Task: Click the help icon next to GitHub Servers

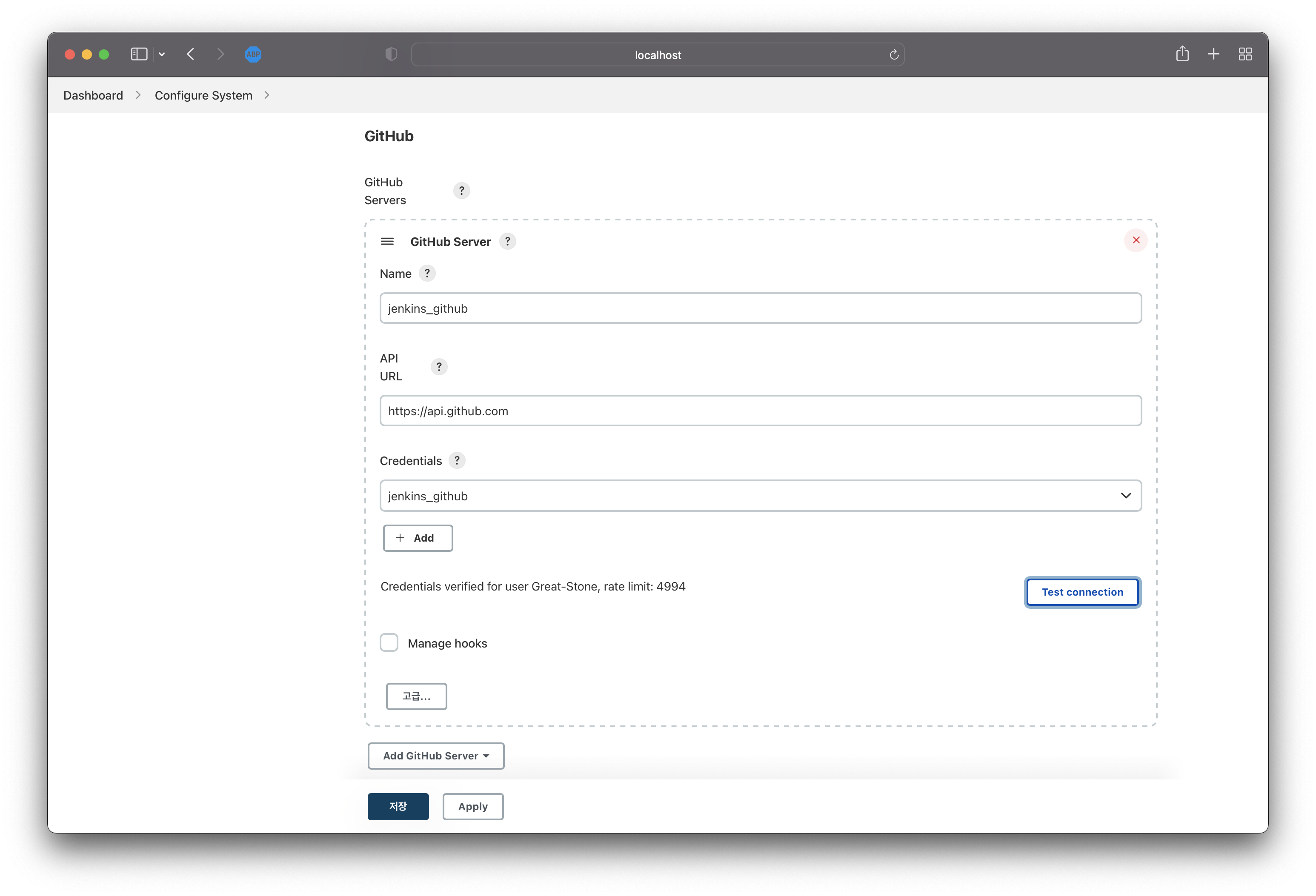Action: pos(461,191)
